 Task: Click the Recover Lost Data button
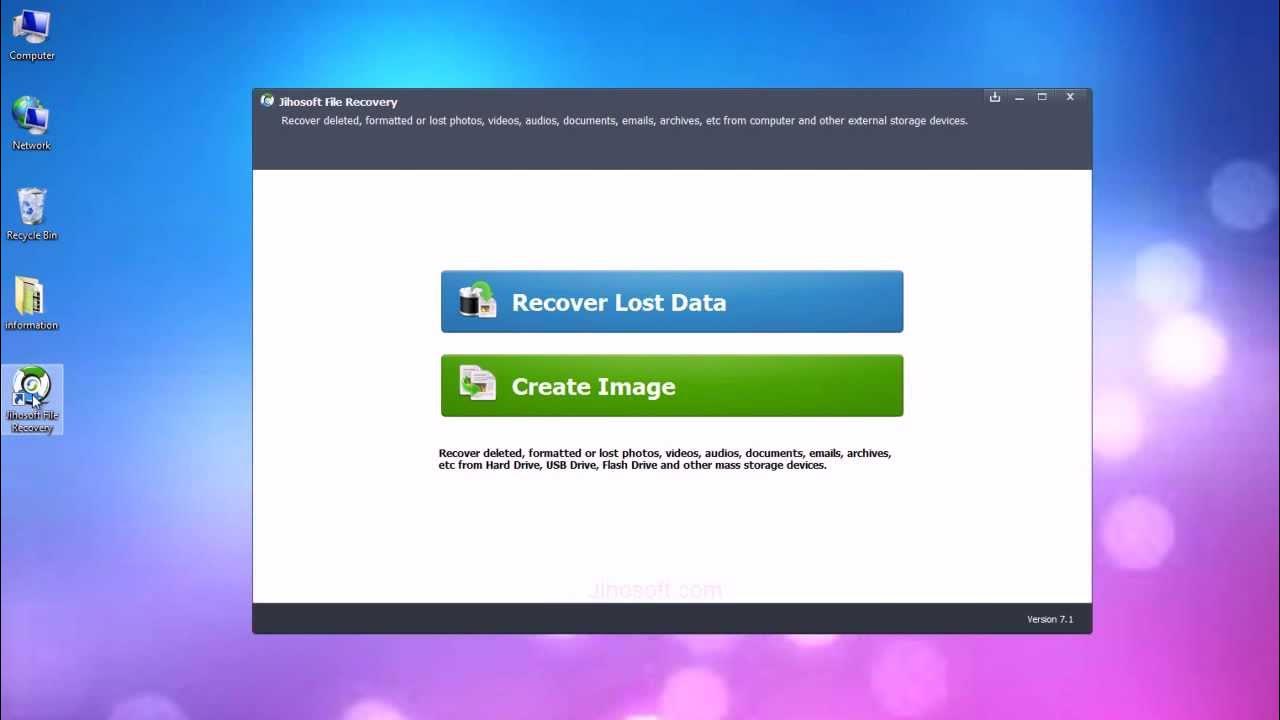tap(672, 302)
